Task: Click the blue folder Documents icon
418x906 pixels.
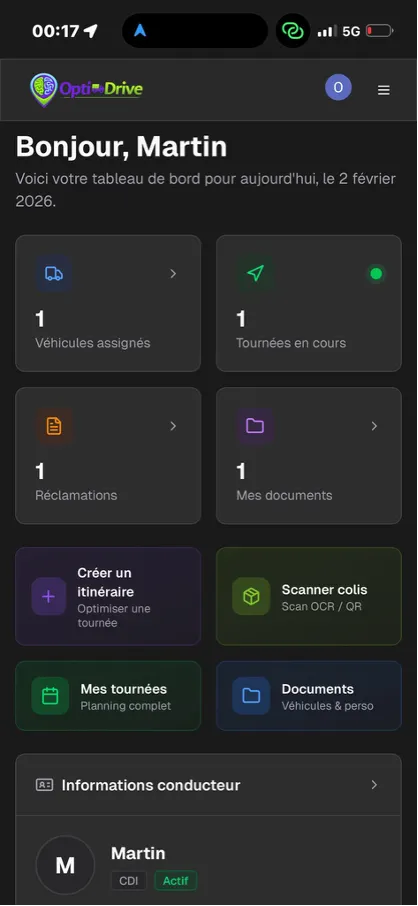Action: (x=251, y=696)
